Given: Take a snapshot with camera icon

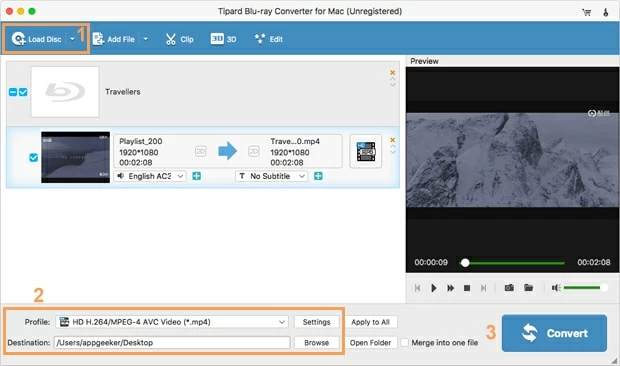Looking at the screenshot, I should click(x=509, y=287).
